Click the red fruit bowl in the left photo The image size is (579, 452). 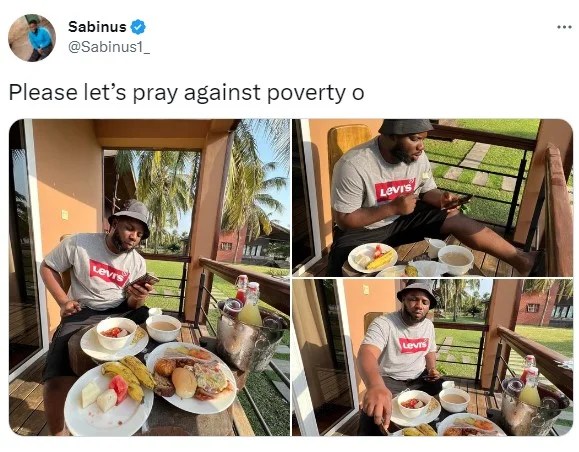[116, 333]
